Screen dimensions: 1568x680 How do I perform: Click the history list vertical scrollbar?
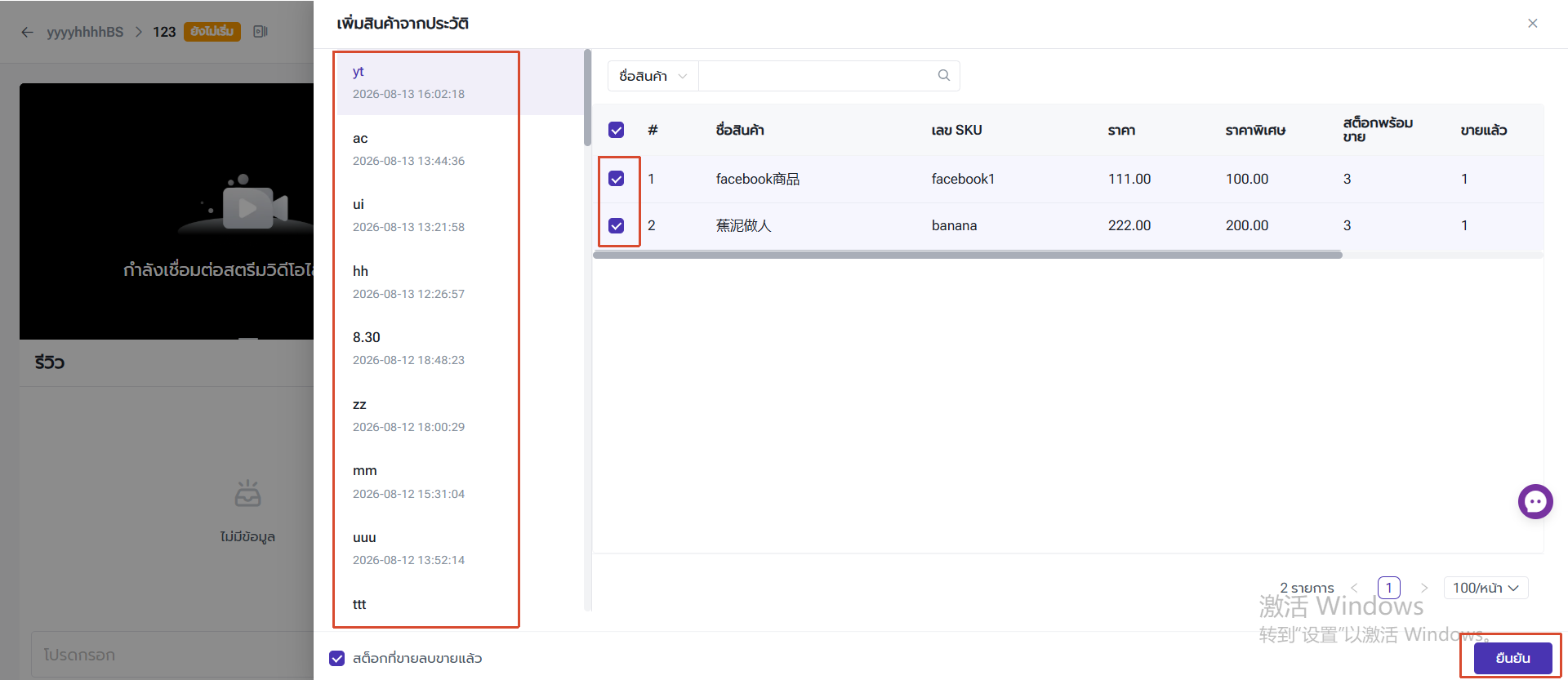[587, 98]
